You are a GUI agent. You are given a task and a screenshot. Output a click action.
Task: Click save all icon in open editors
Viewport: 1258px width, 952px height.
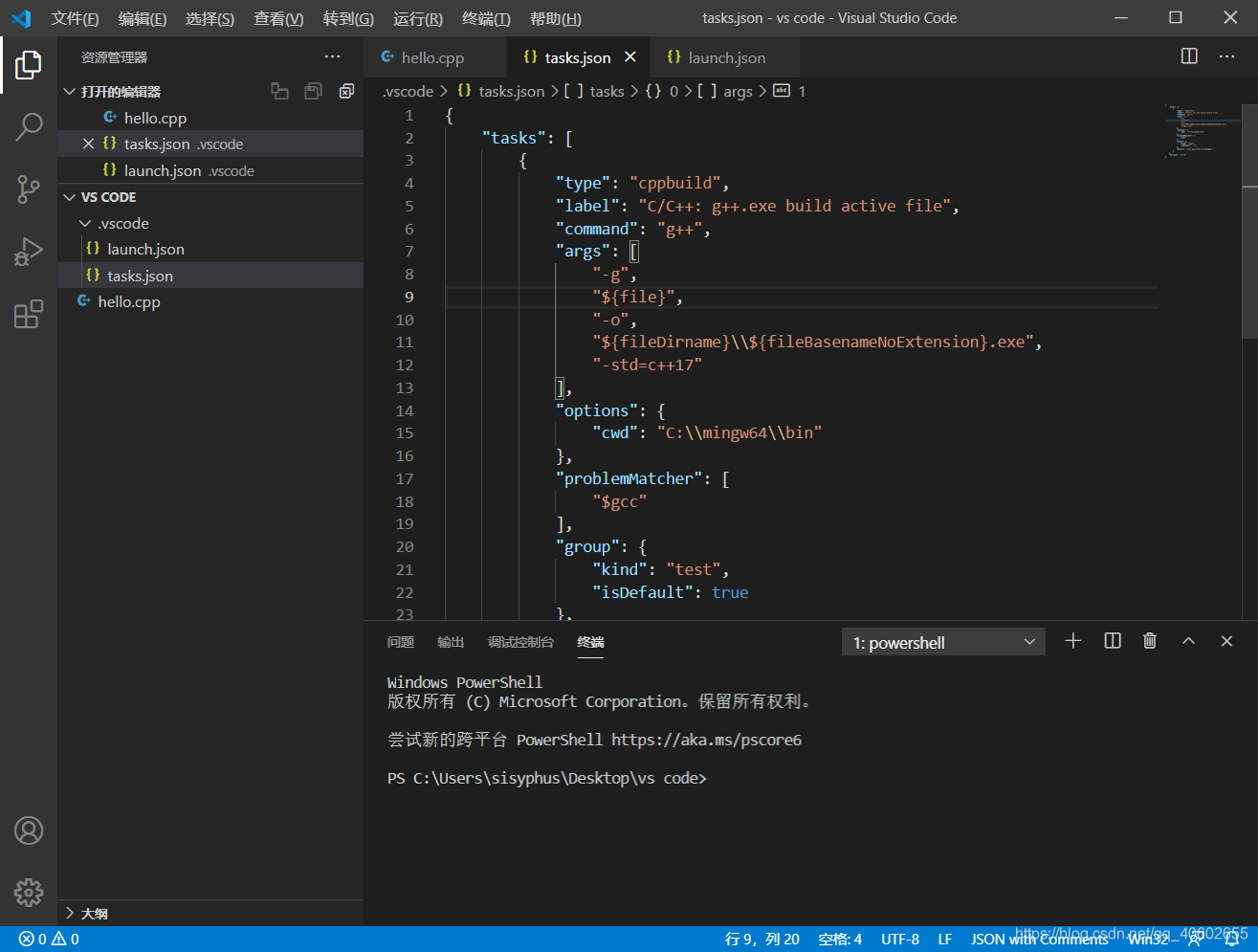(313, 91)
